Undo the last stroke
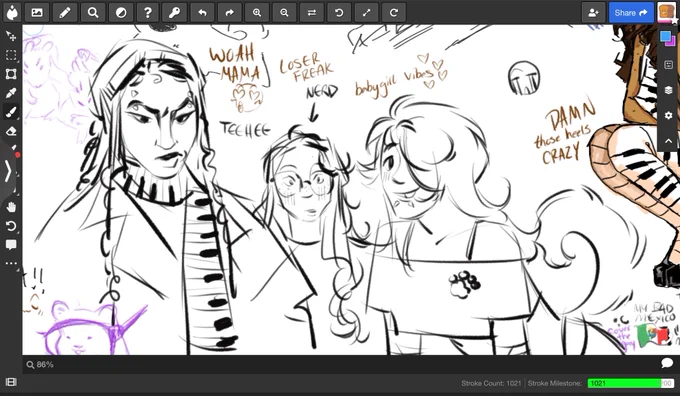Screen dimensions: 680x396 coord(202,13)
